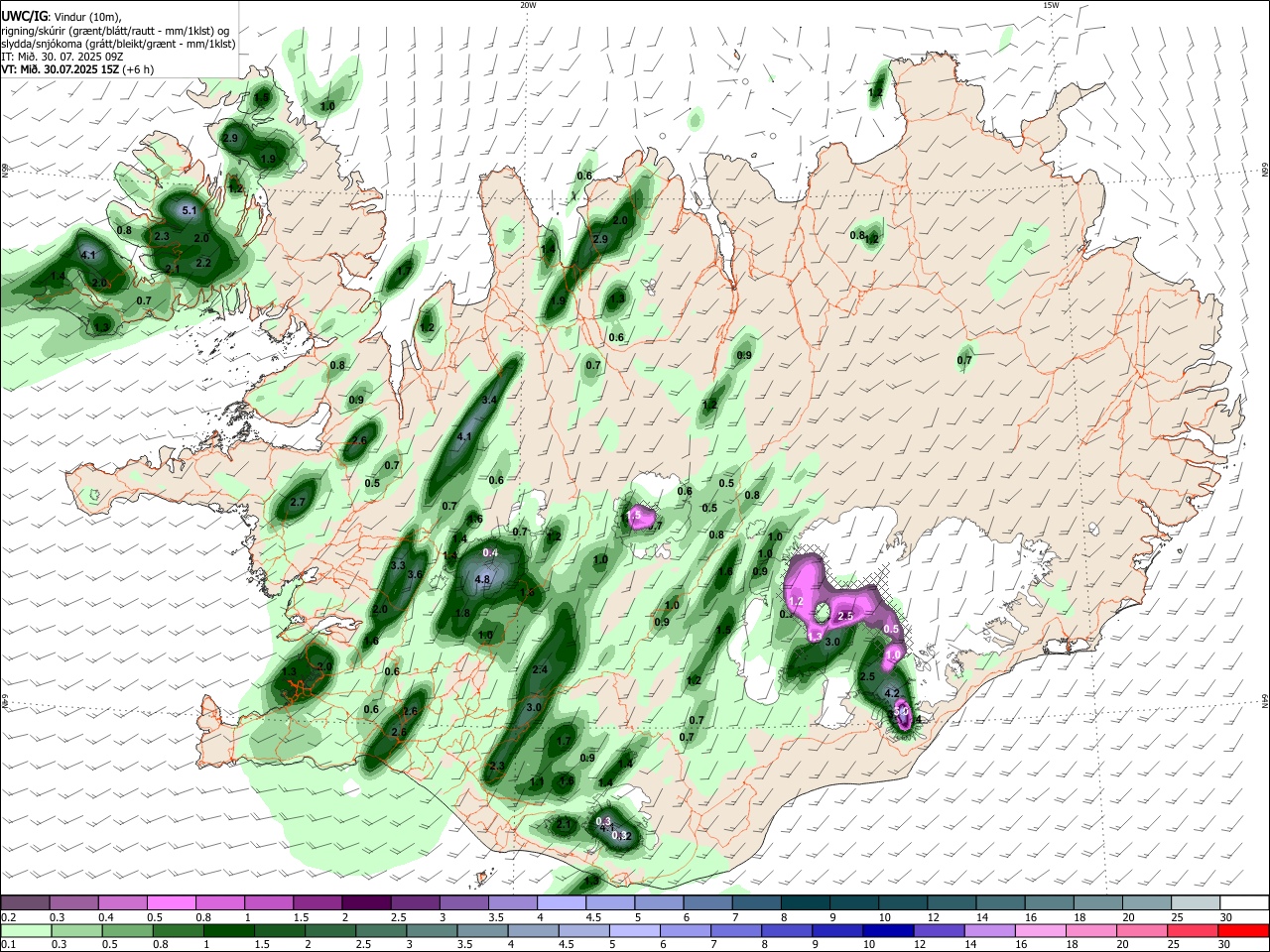Select the 2.2 value in the Westfjords
The height and width of the screenshot is (952, 1270).
pyautogui.click(x=204, y=263)
